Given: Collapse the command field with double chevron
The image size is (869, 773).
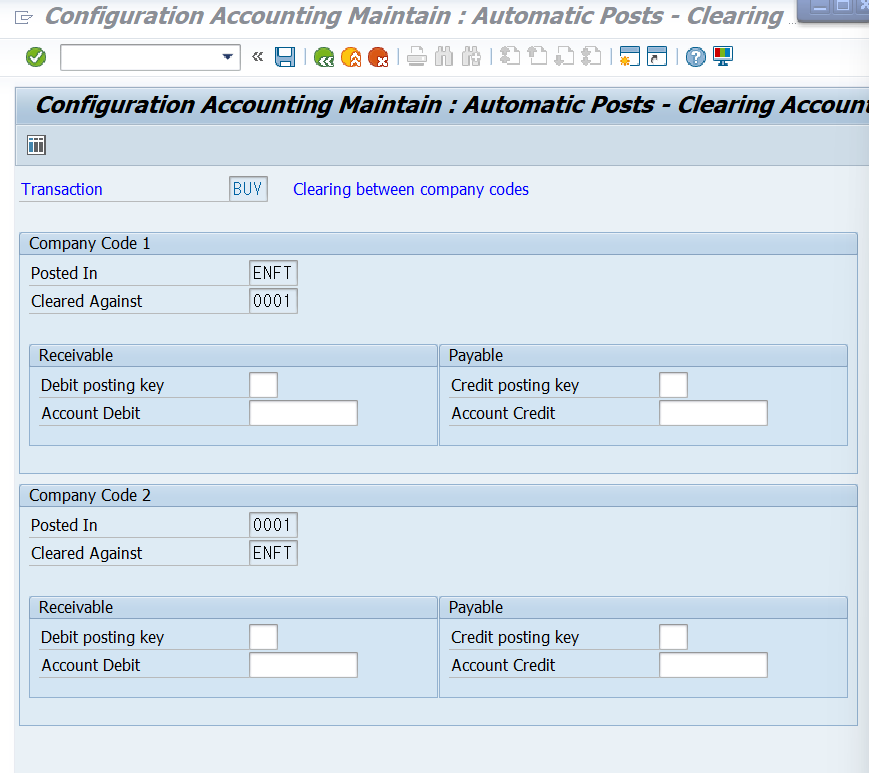Looking at the screenshot, I should [x=257, y=57].
